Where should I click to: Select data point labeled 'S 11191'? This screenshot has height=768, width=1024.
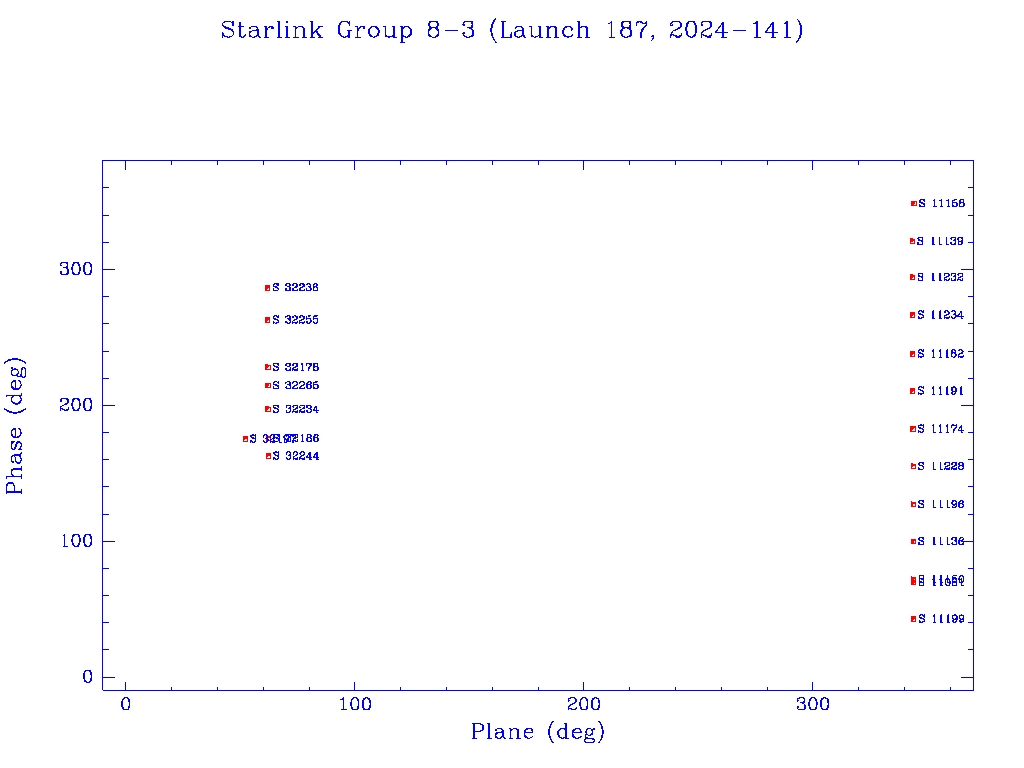click(x=913, y=391)
